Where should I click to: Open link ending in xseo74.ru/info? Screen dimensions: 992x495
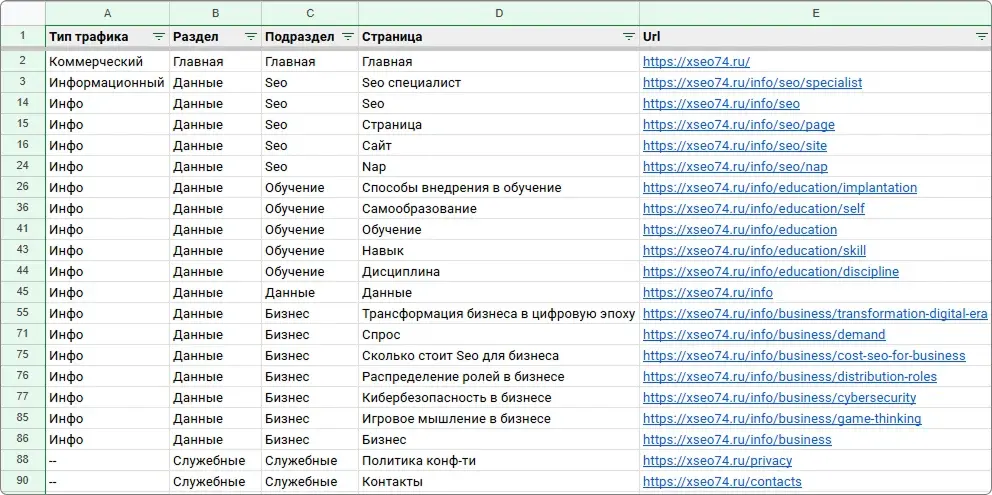708,293
